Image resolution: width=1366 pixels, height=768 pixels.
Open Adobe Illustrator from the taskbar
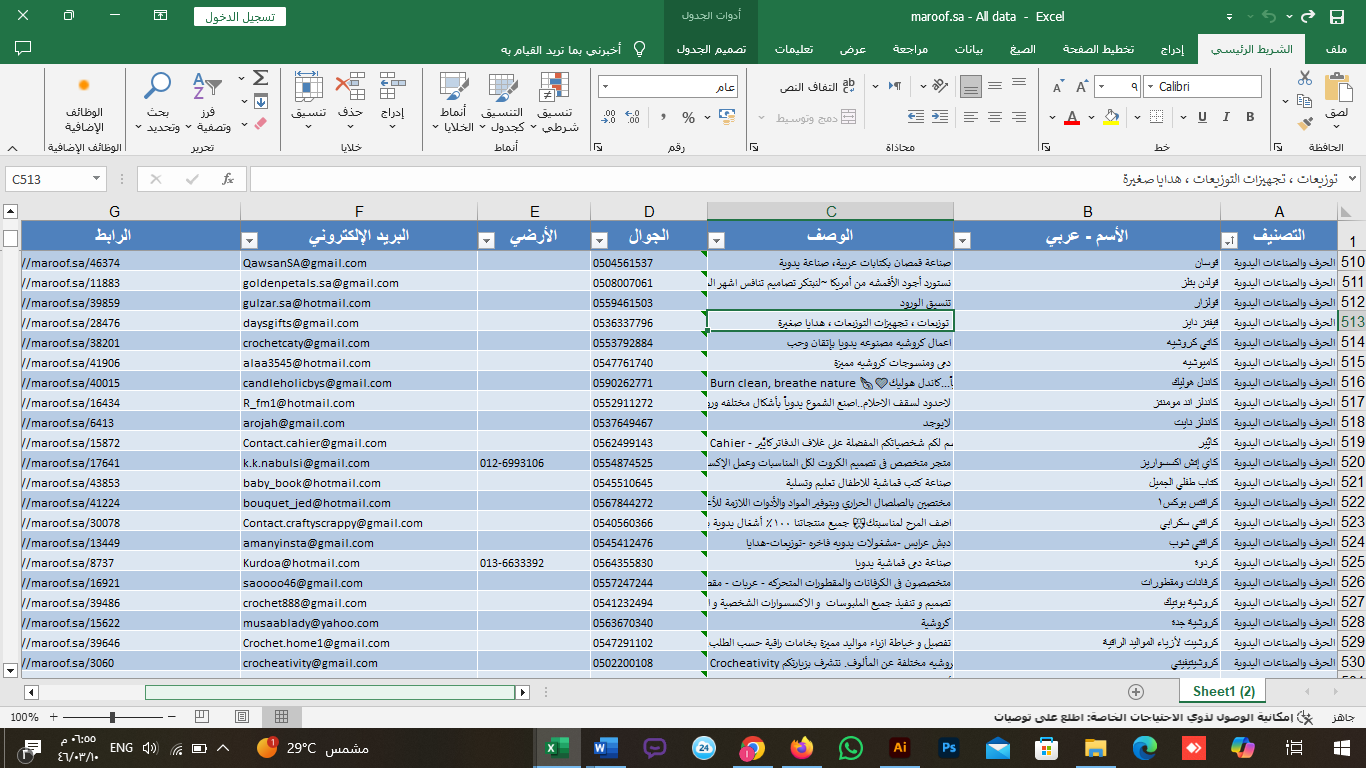pyautogui.click(x=899, y=747)
